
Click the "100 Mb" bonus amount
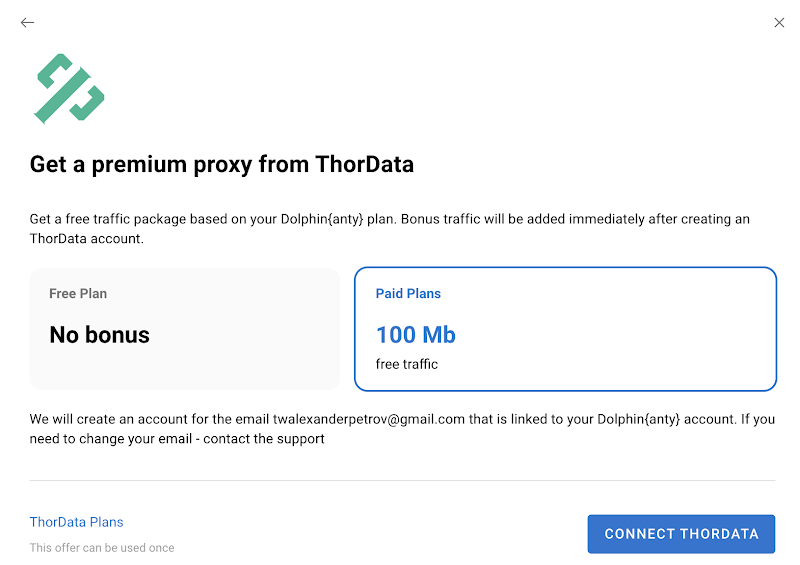416,335
